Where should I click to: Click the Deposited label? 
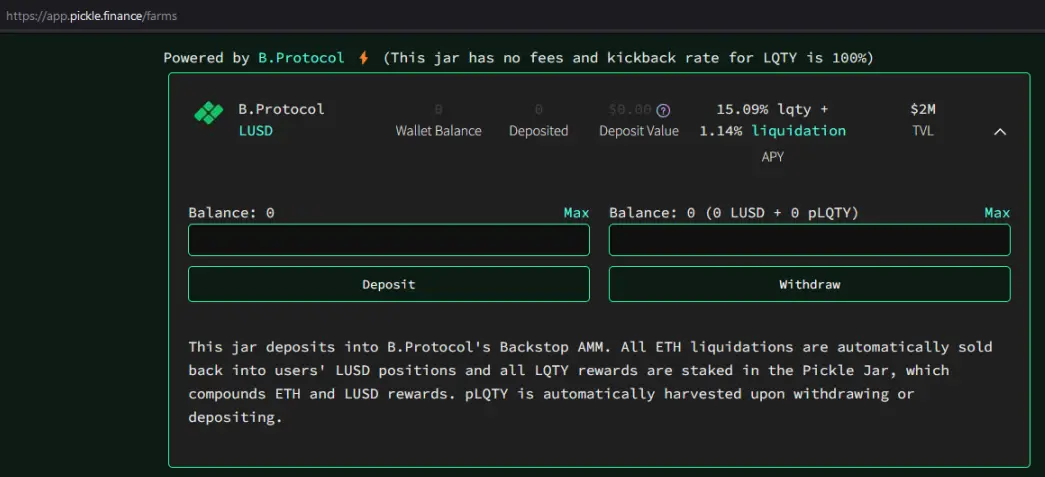click(538, 131)
